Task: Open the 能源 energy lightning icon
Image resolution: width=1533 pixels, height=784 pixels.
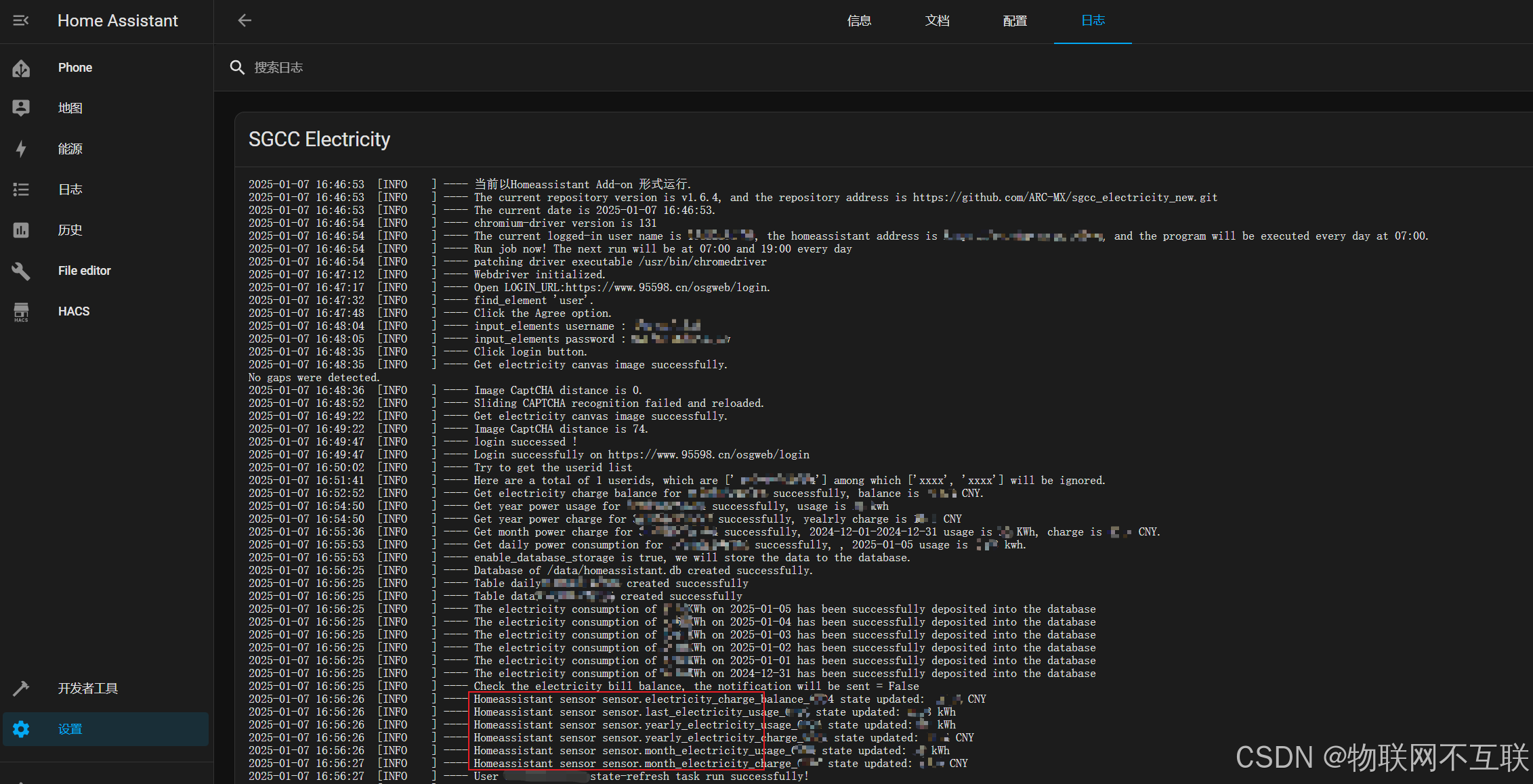Action: tap(21, 149)
